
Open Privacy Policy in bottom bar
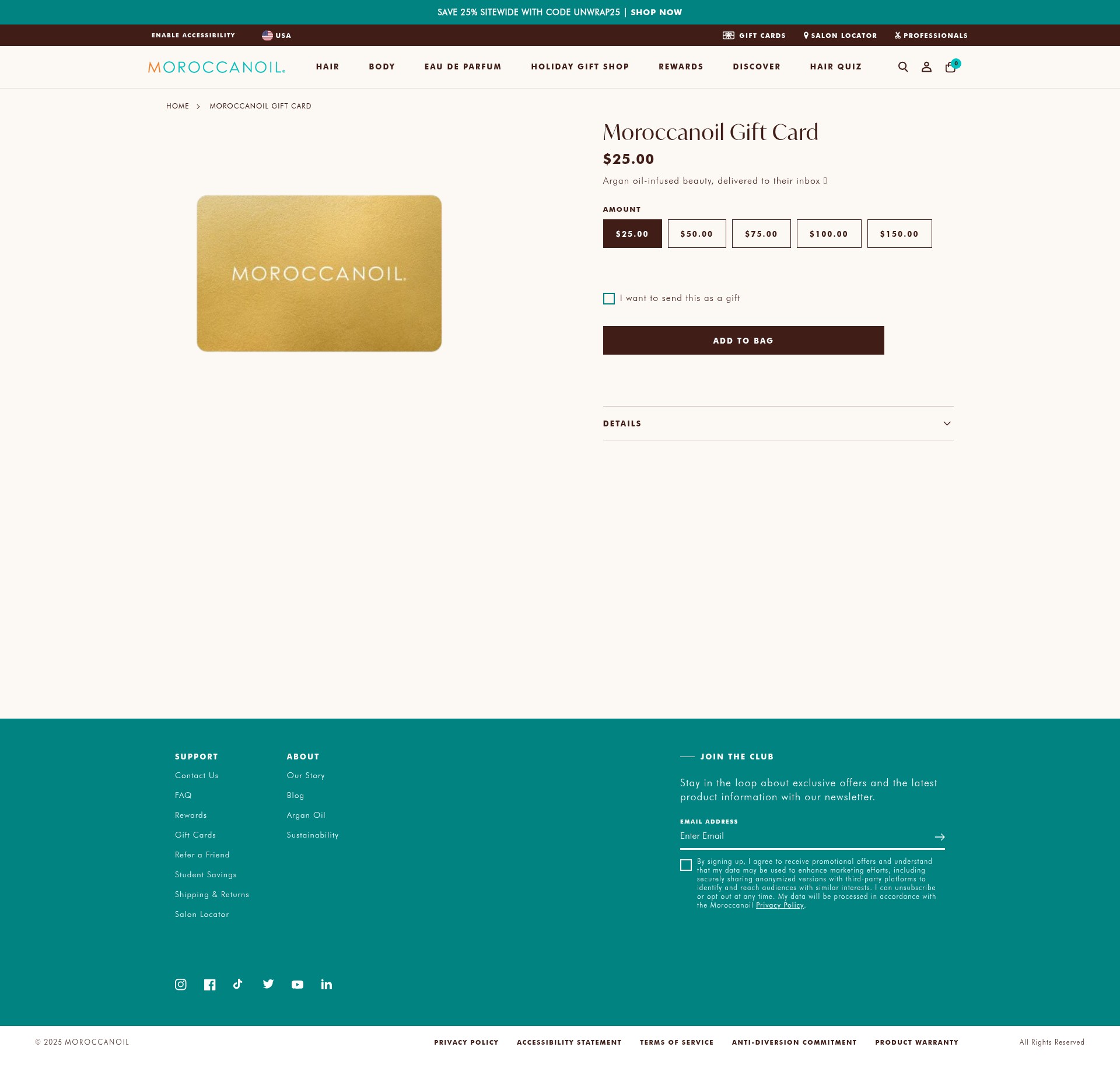[466, 1042]
